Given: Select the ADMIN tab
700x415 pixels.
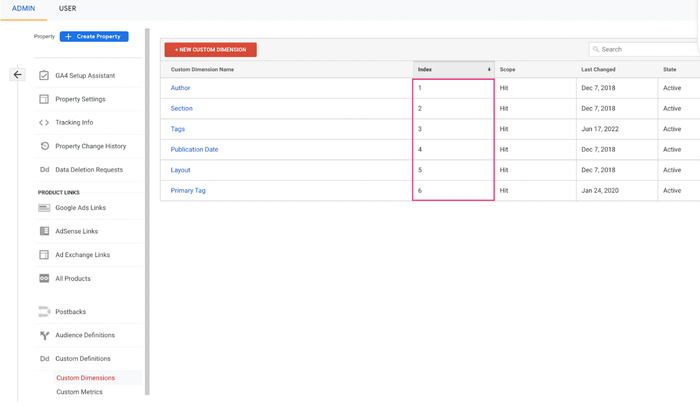Looking at the screenshot, I should coord(23,9).
